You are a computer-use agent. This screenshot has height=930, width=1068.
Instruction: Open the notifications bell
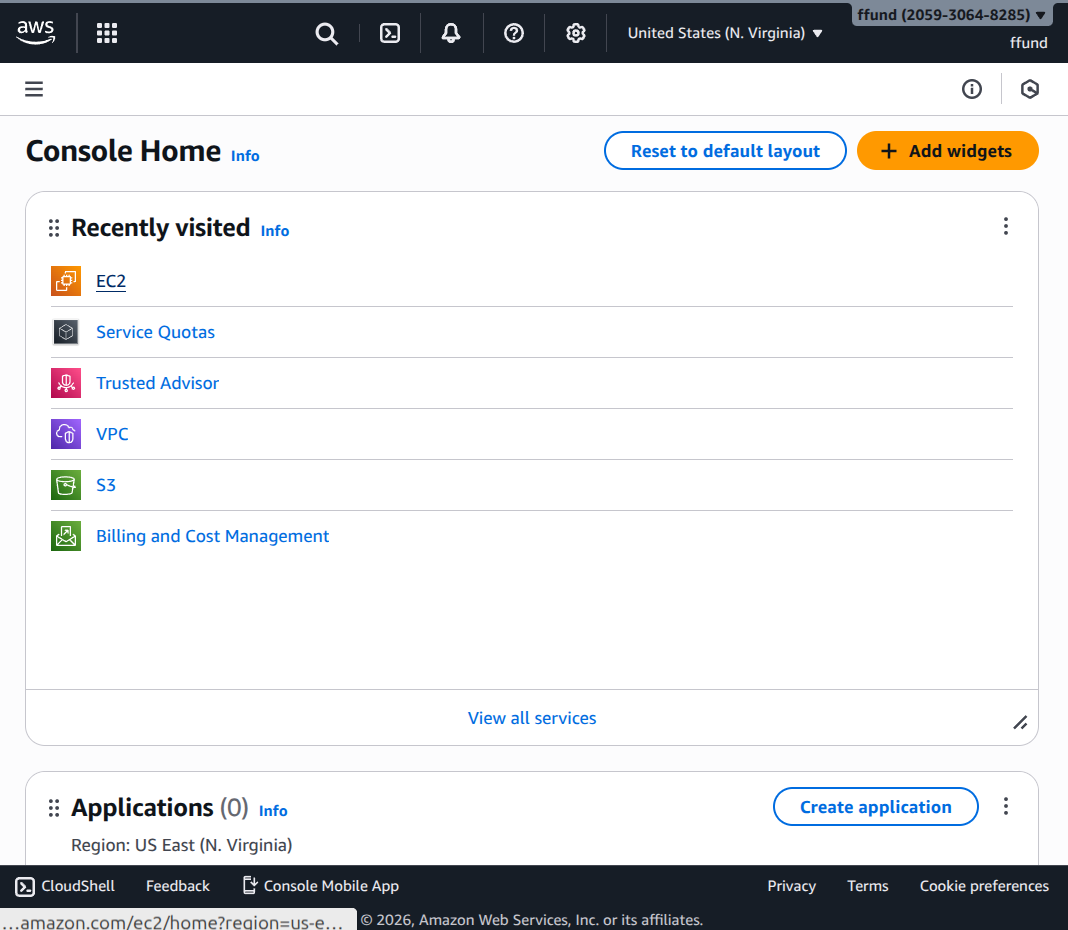point(451,33)
